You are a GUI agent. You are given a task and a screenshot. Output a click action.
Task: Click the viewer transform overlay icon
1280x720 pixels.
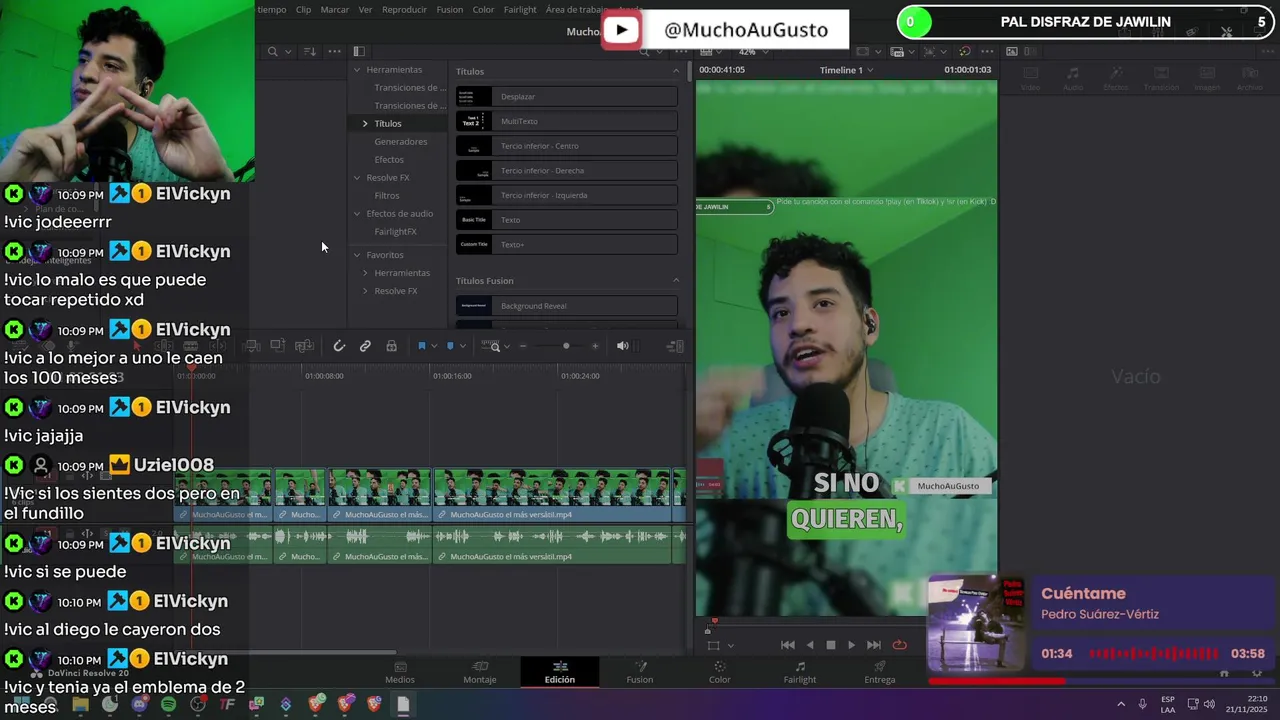(x=713, y=645)
